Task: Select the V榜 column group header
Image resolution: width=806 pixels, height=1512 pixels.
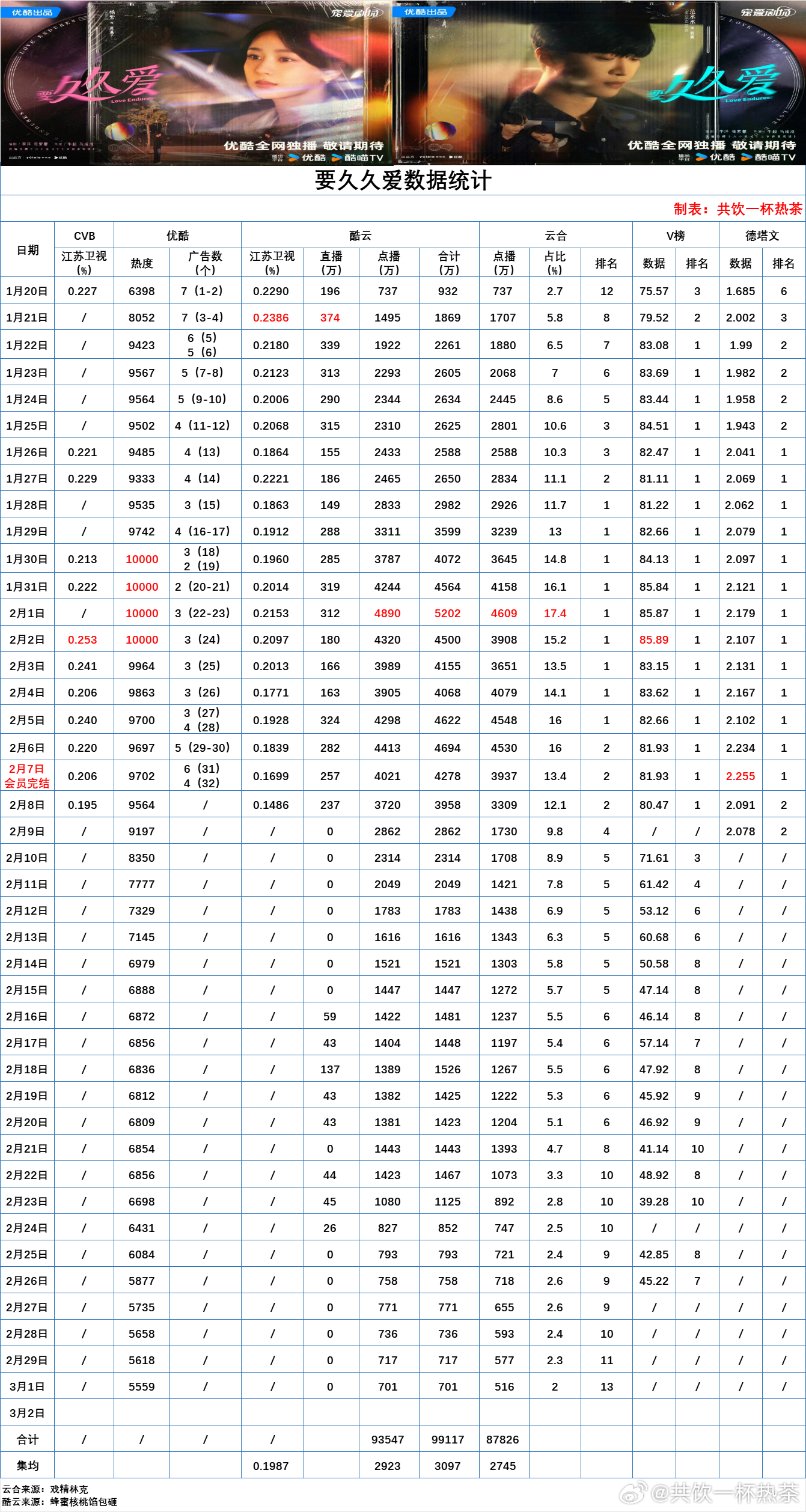Action: click(676, 236)
